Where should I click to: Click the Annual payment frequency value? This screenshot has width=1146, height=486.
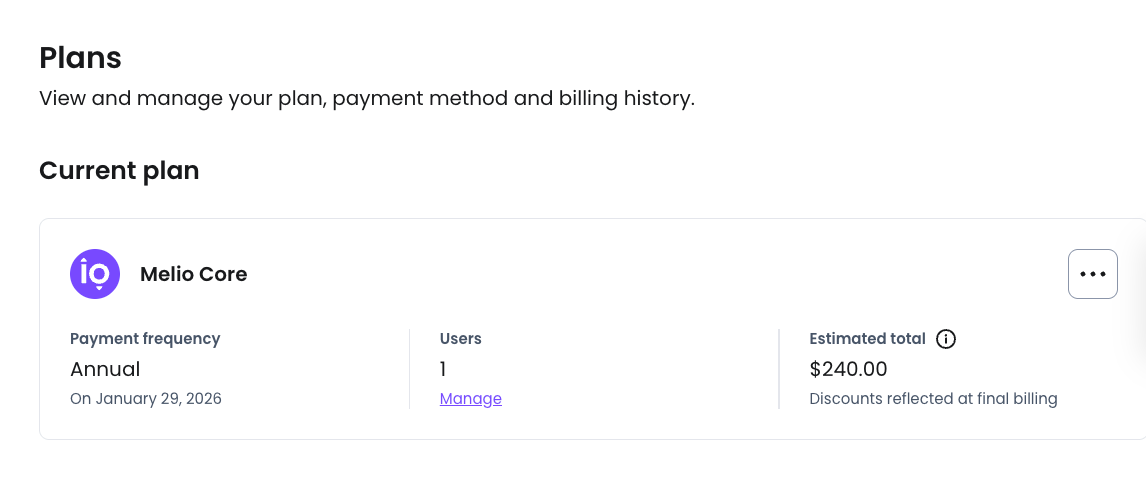(105, 369)
